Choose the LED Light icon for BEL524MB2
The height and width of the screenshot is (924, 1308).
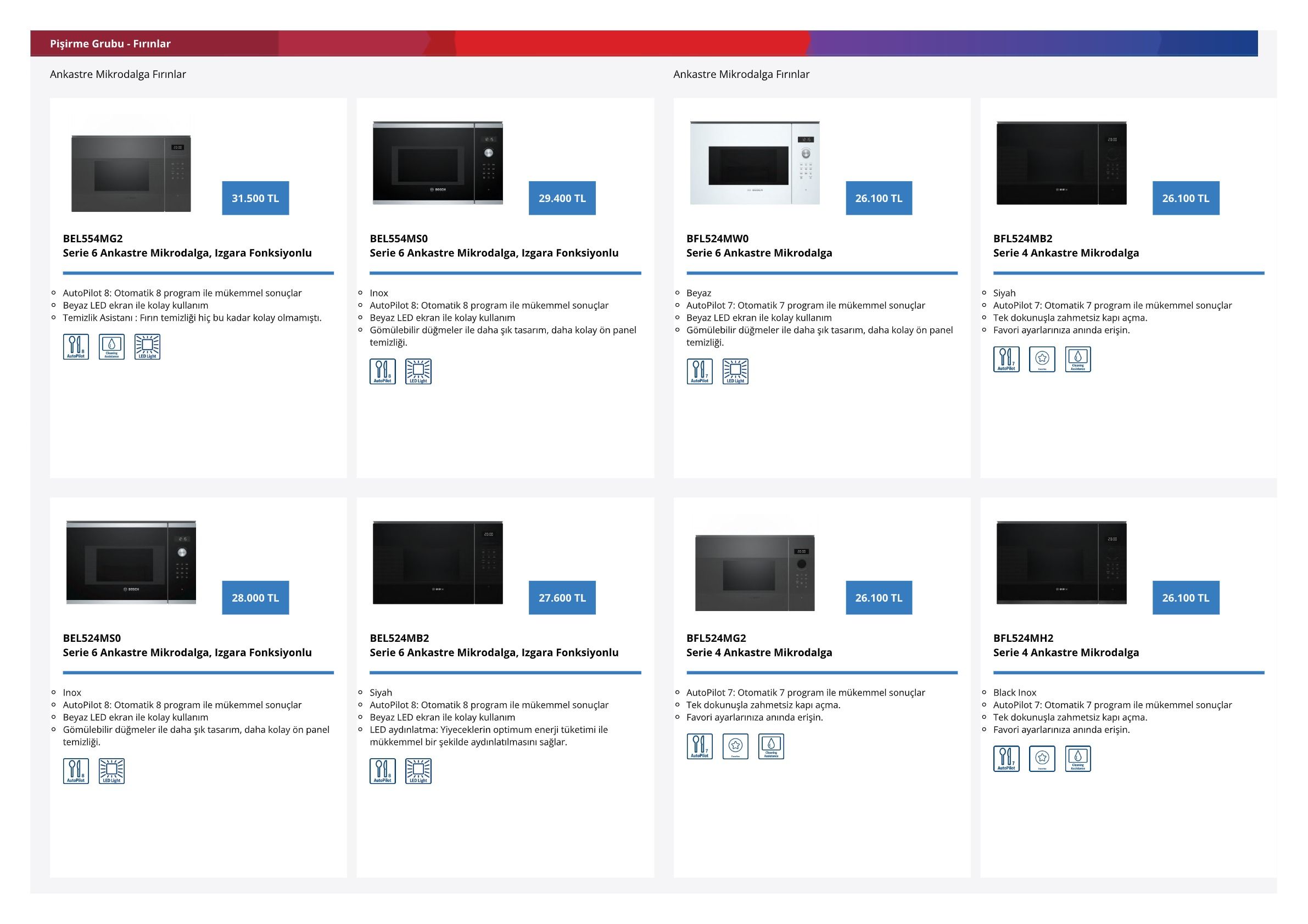pyautogui.click(x=418, y=771)
